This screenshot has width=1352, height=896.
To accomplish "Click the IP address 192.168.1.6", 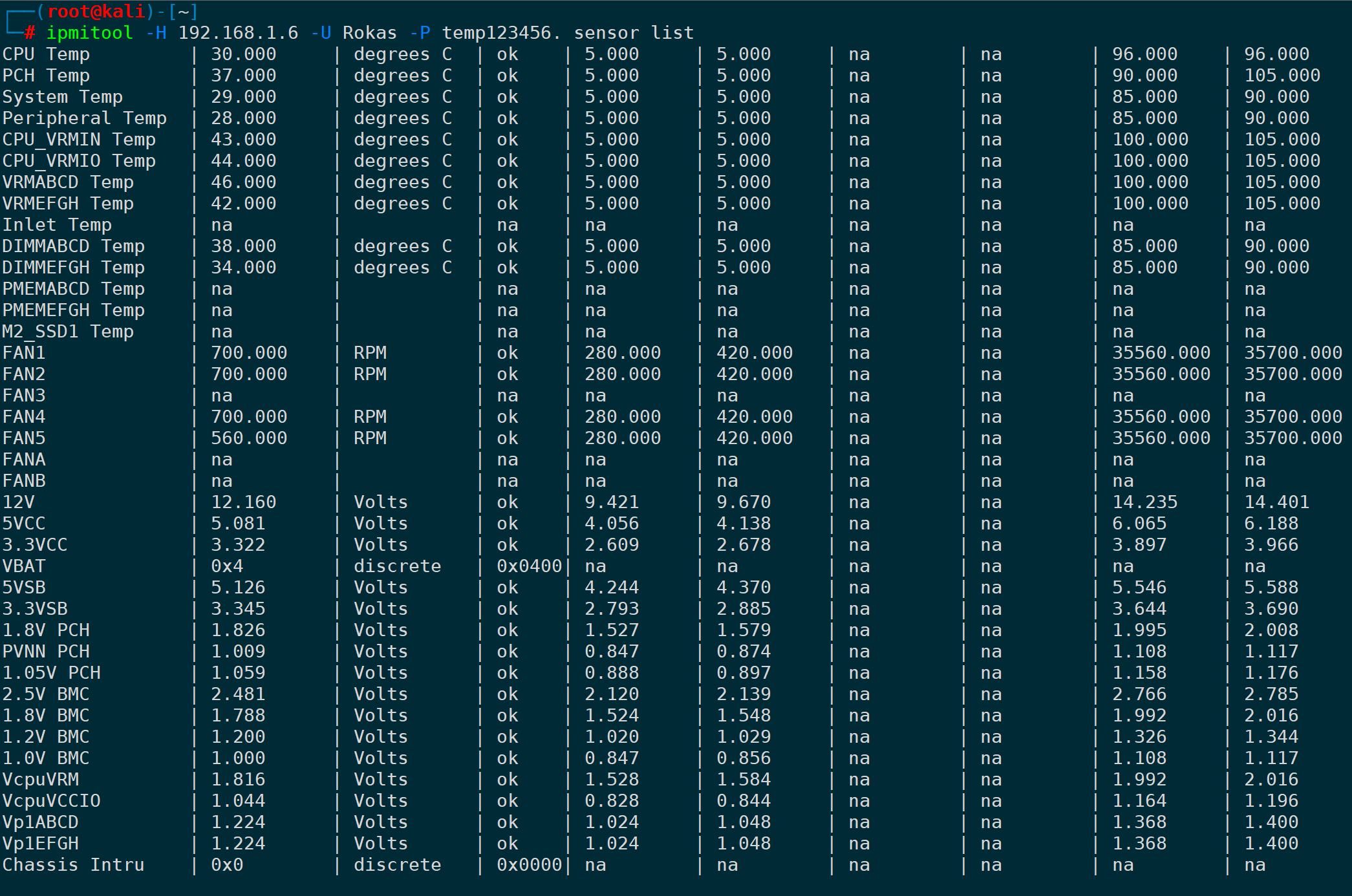I will coord(238,32).
